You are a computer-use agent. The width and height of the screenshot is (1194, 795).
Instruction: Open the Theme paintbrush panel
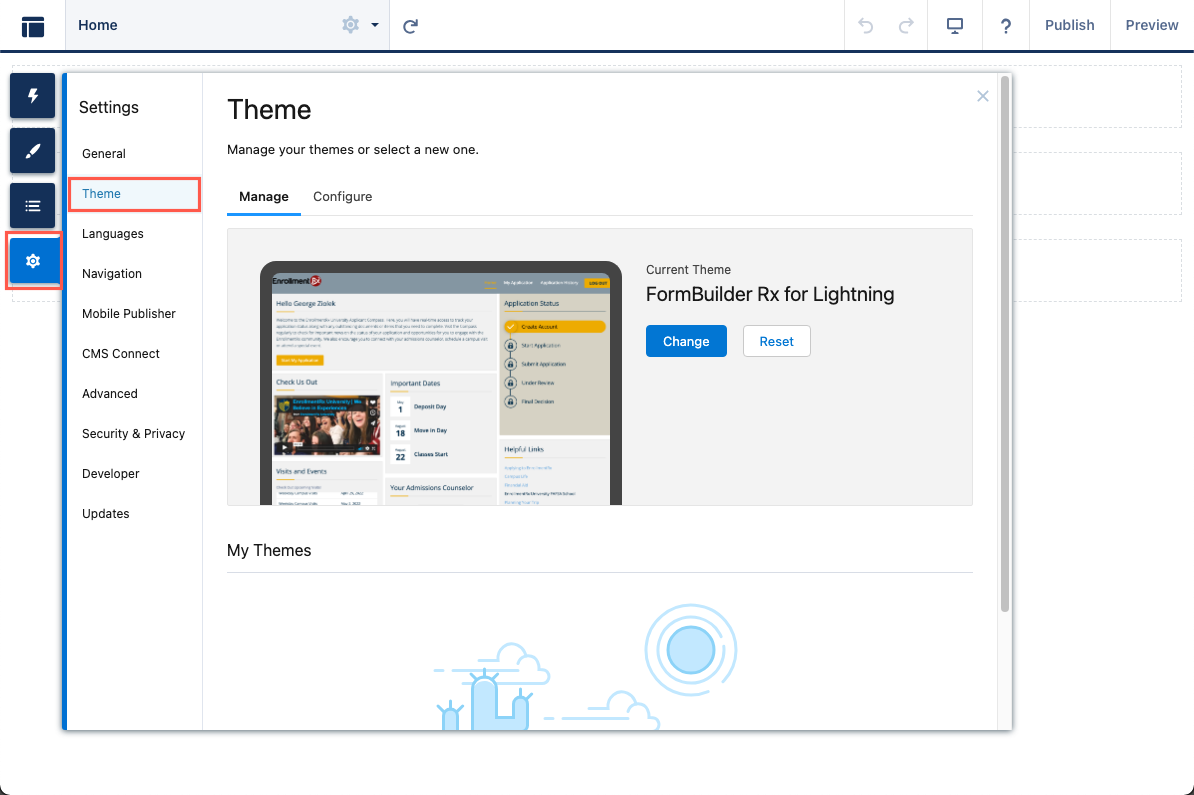[x=33, y=151]
